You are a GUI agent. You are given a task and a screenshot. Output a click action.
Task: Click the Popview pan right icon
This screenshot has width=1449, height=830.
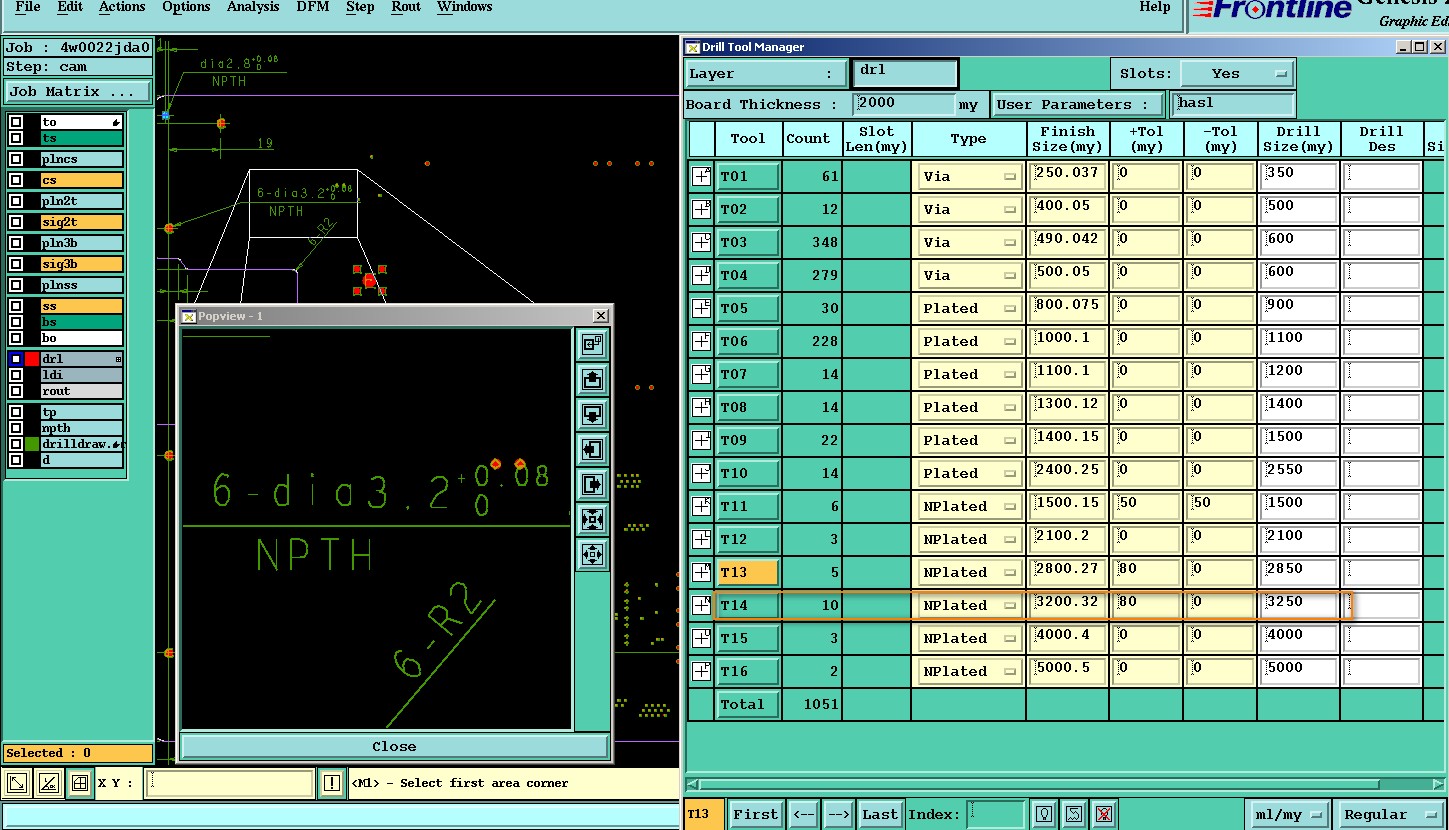click(592, 485)
